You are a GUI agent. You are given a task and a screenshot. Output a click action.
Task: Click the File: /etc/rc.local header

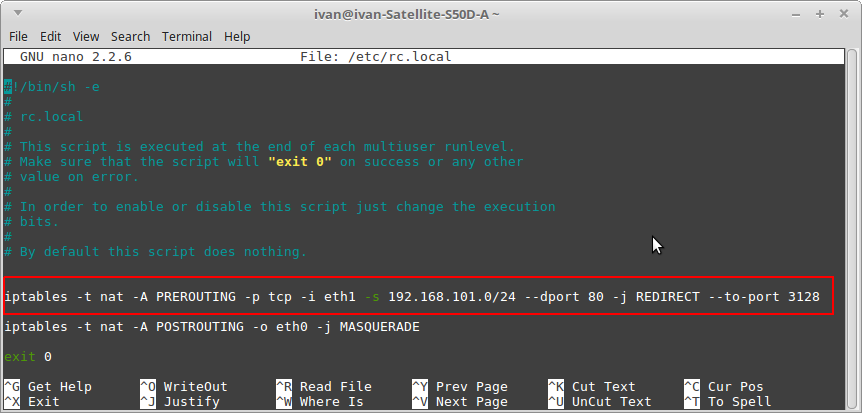376,57
